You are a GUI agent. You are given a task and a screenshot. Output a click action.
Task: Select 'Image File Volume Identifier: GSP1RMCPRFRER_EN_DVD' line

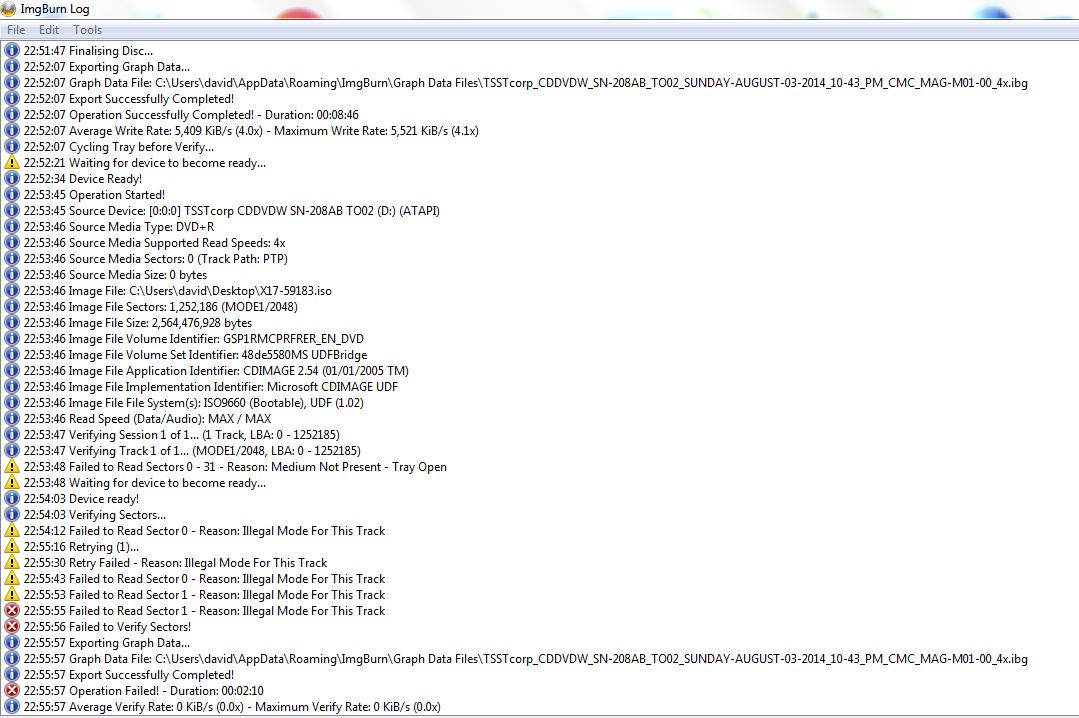tap(194, 339)
